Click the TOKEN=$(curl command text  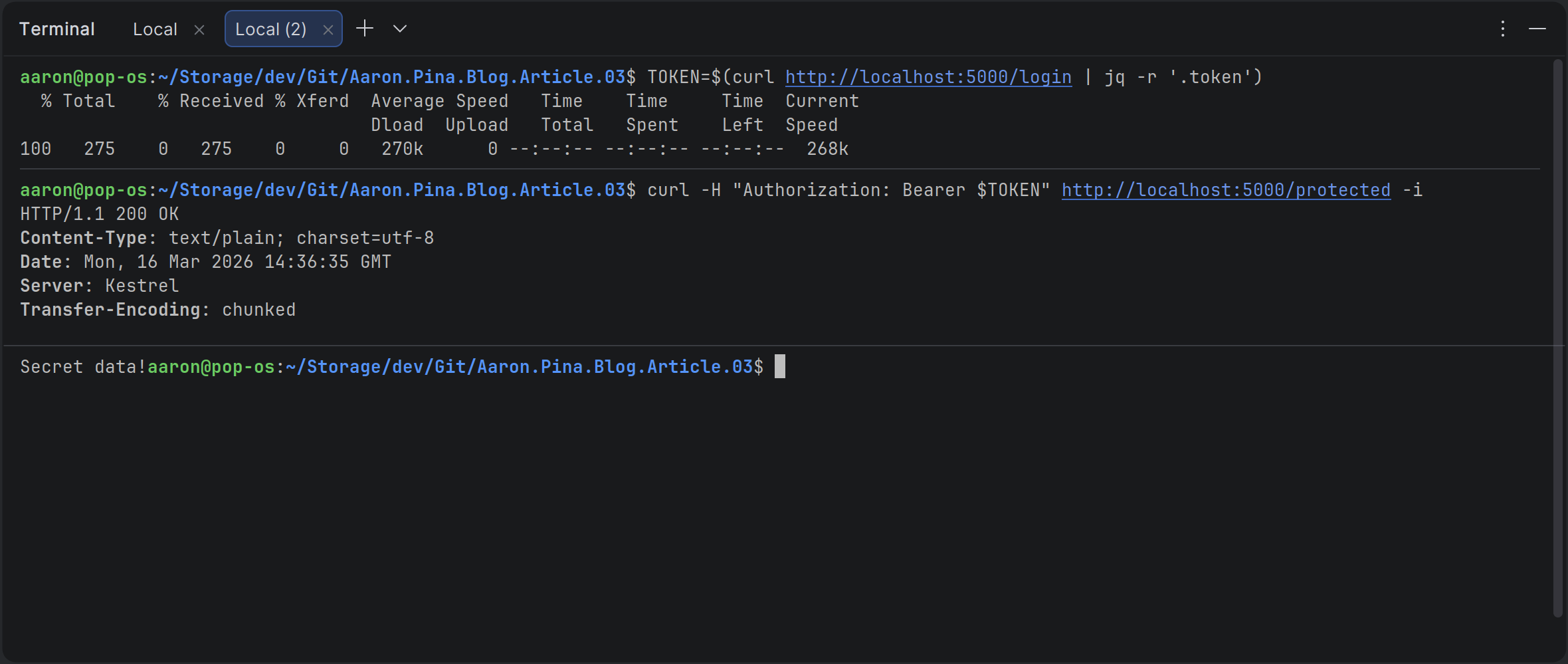711,77
